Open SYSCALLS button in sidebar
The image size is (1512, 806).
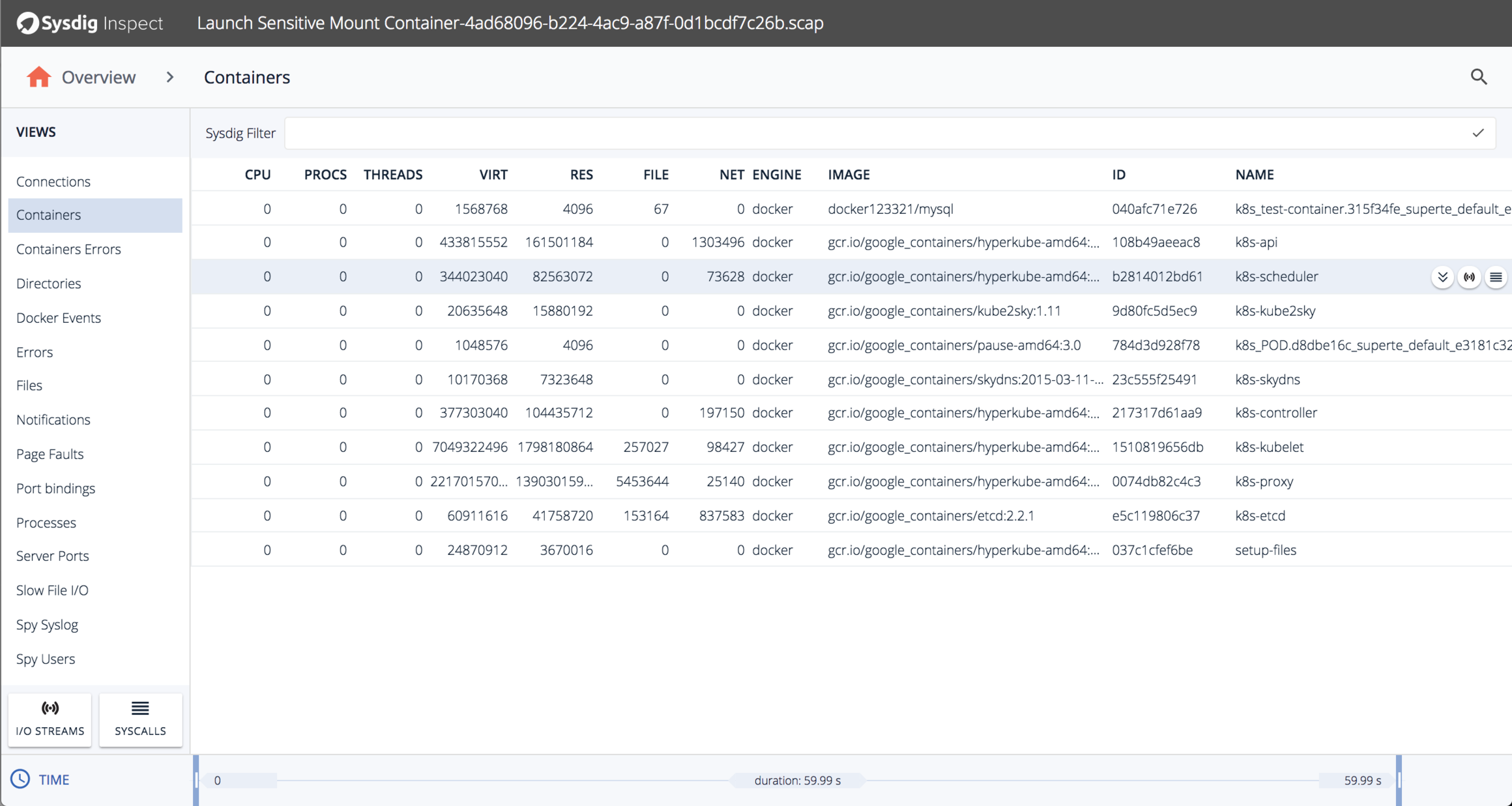click(140, 719)
